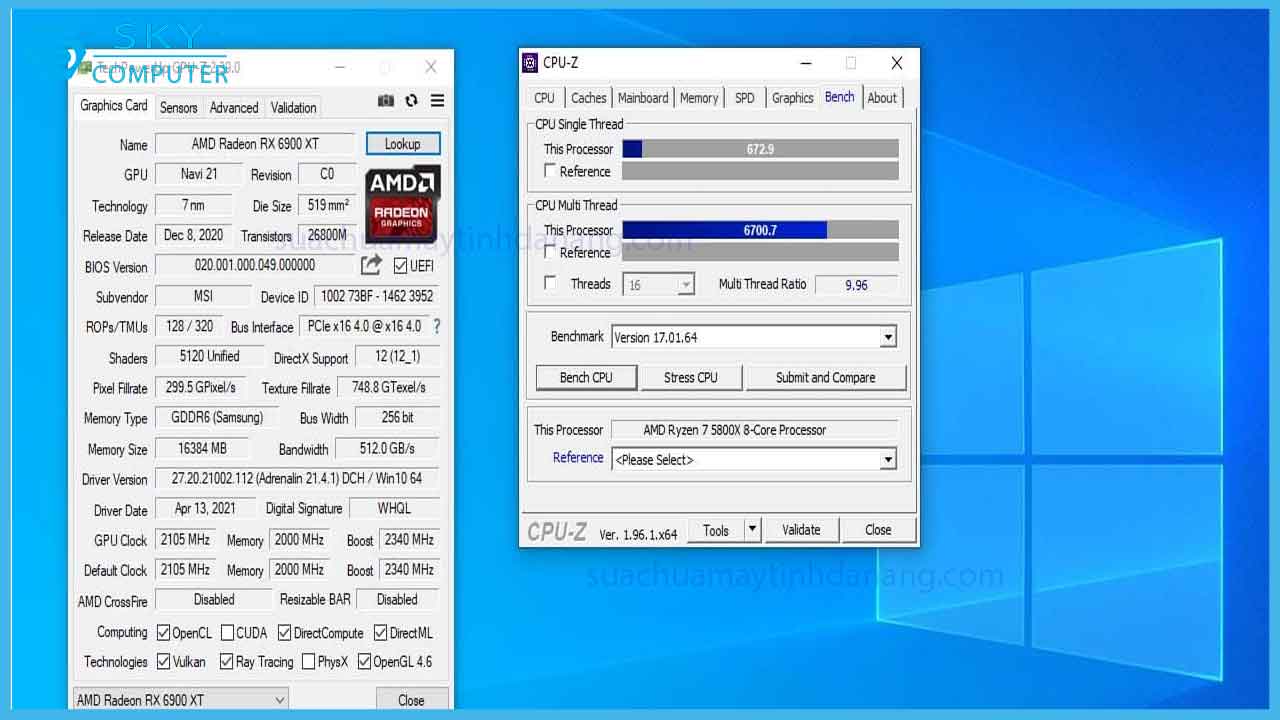Screen dimensions: 1280x720
Task: Click the Resizable BAR value Disabled
Action: click(397, 599)
